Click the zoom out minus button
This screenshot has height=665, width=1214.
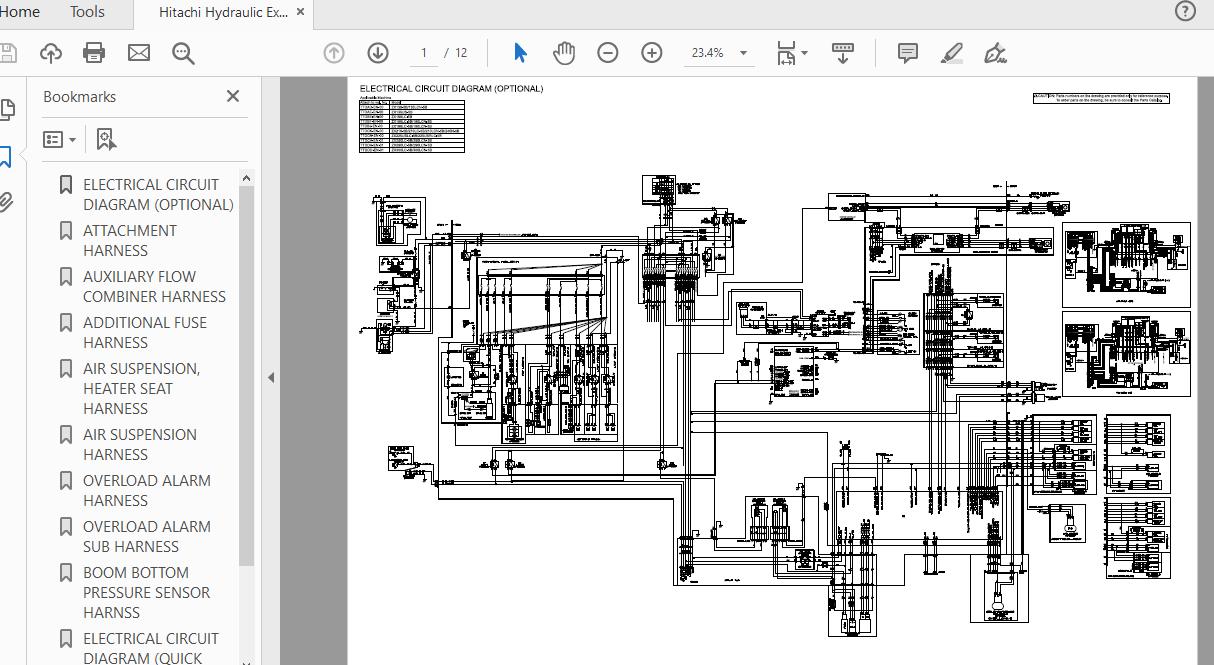pos(608,53)
